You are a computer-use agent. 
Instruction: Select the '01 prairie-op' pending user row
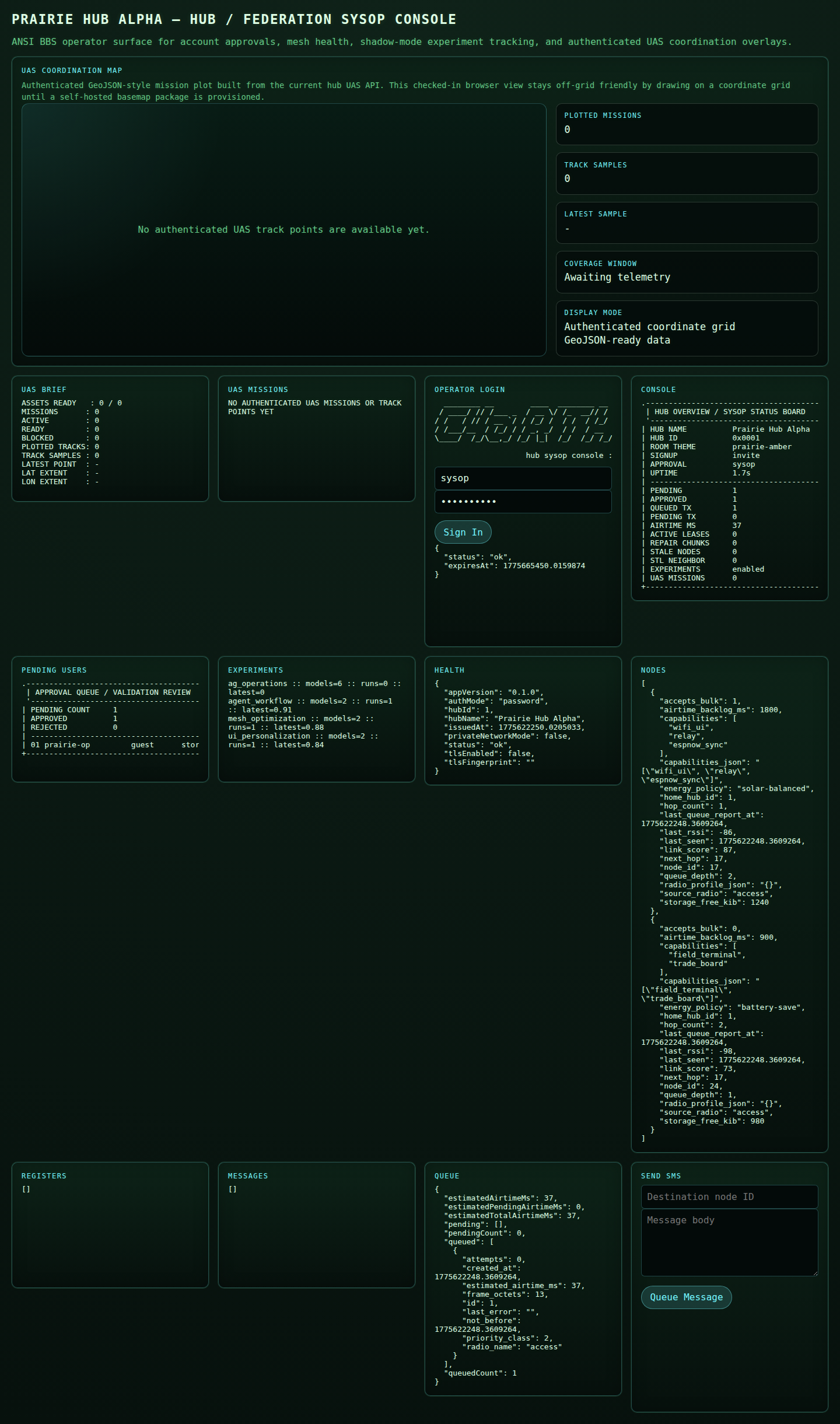tap(110, 745)
